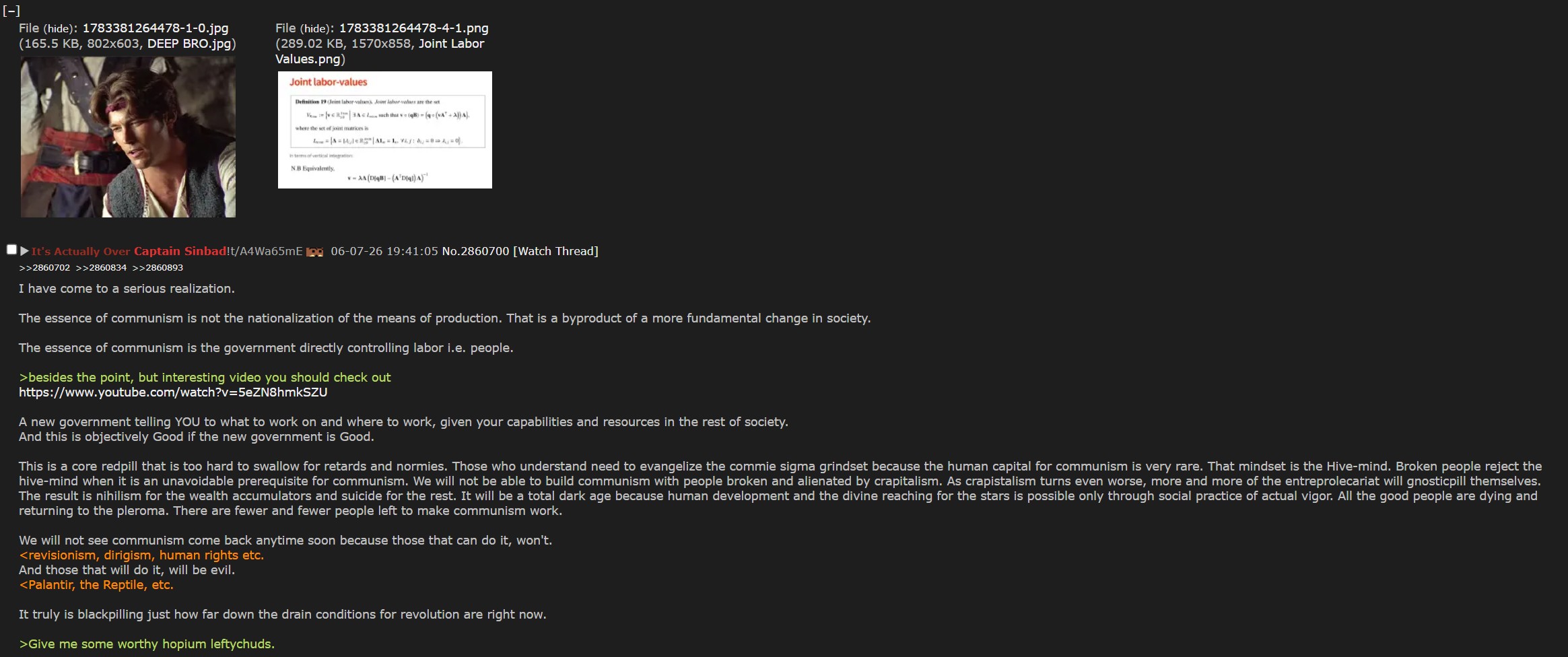Follow the backlink >>2860893
This screenshot has height=657, width=1568.
pyautogui.click(x=158, y=268)
